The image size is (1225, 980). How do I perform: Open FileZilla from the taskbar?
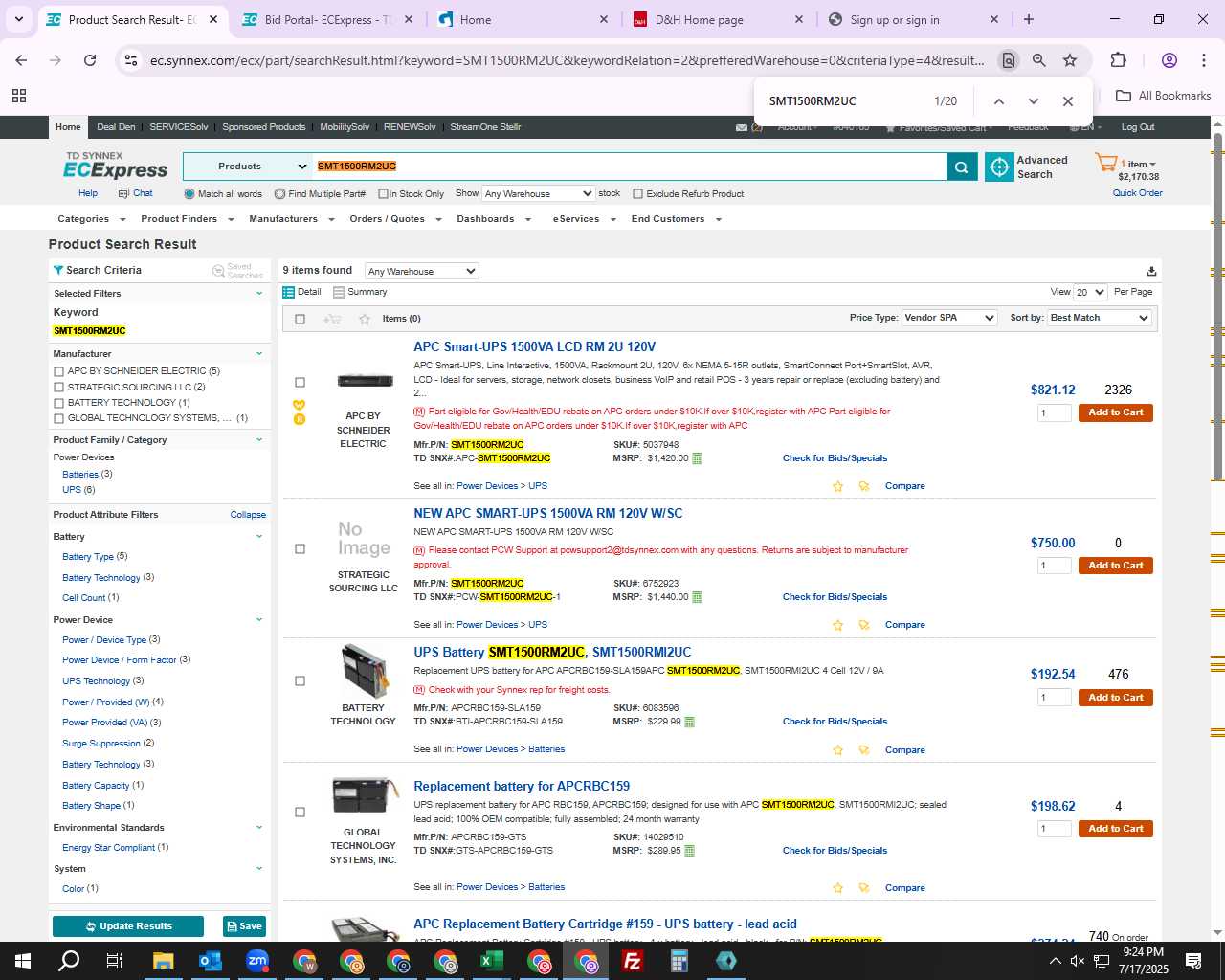(632, 961)
